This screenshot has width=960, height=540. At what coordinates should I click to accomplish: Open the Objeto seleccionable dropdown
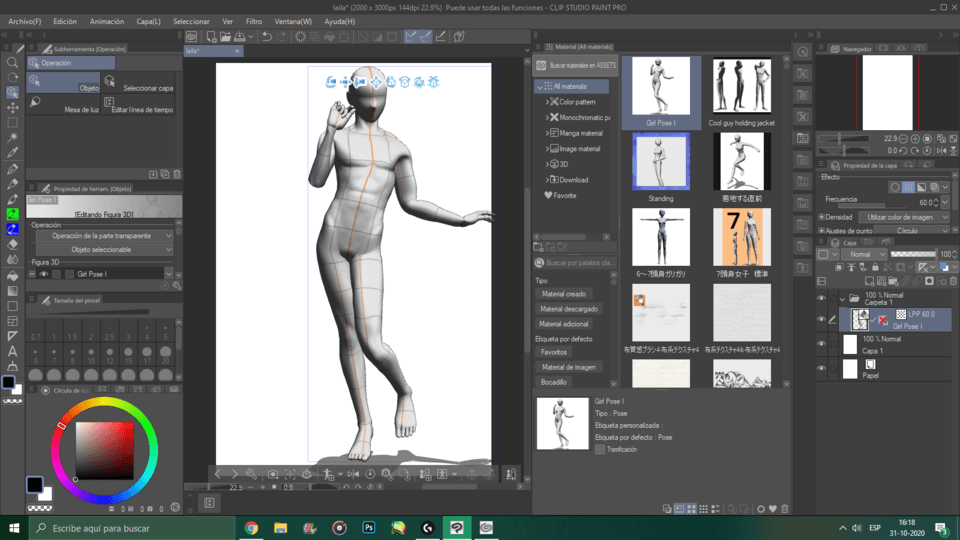[103, 249]
